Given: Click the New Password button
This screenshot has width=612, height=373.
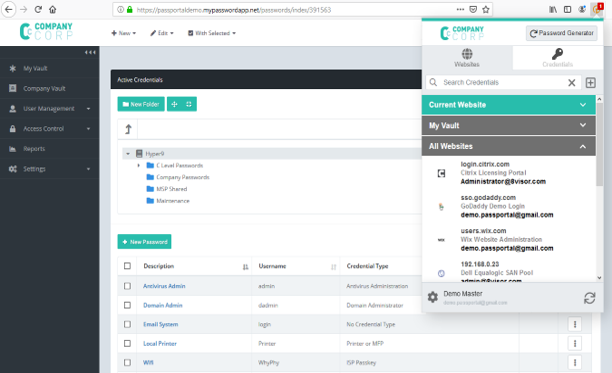Looking at the screenshot, I should (144, 242).
